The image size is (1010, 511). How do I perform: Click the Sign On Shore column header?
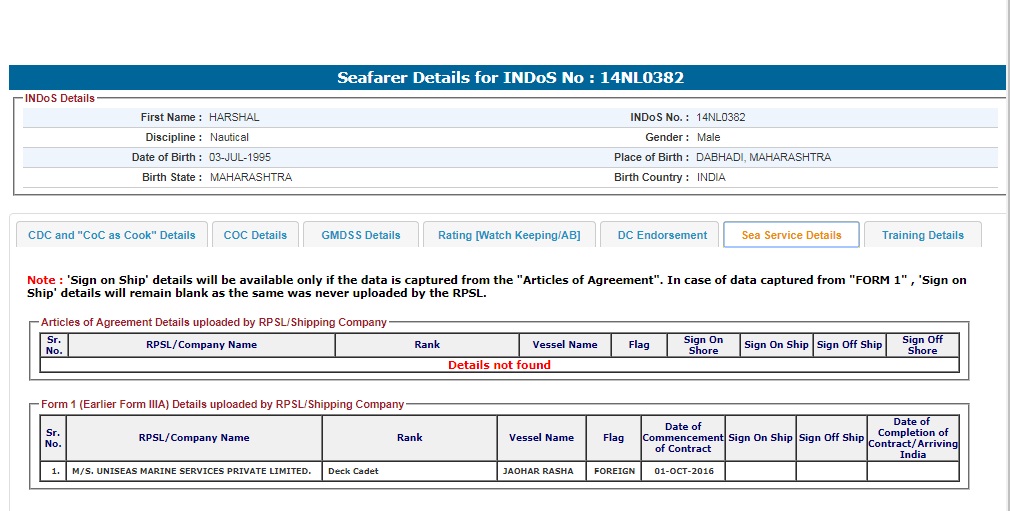pyautogui.click(x=703, y=345)
